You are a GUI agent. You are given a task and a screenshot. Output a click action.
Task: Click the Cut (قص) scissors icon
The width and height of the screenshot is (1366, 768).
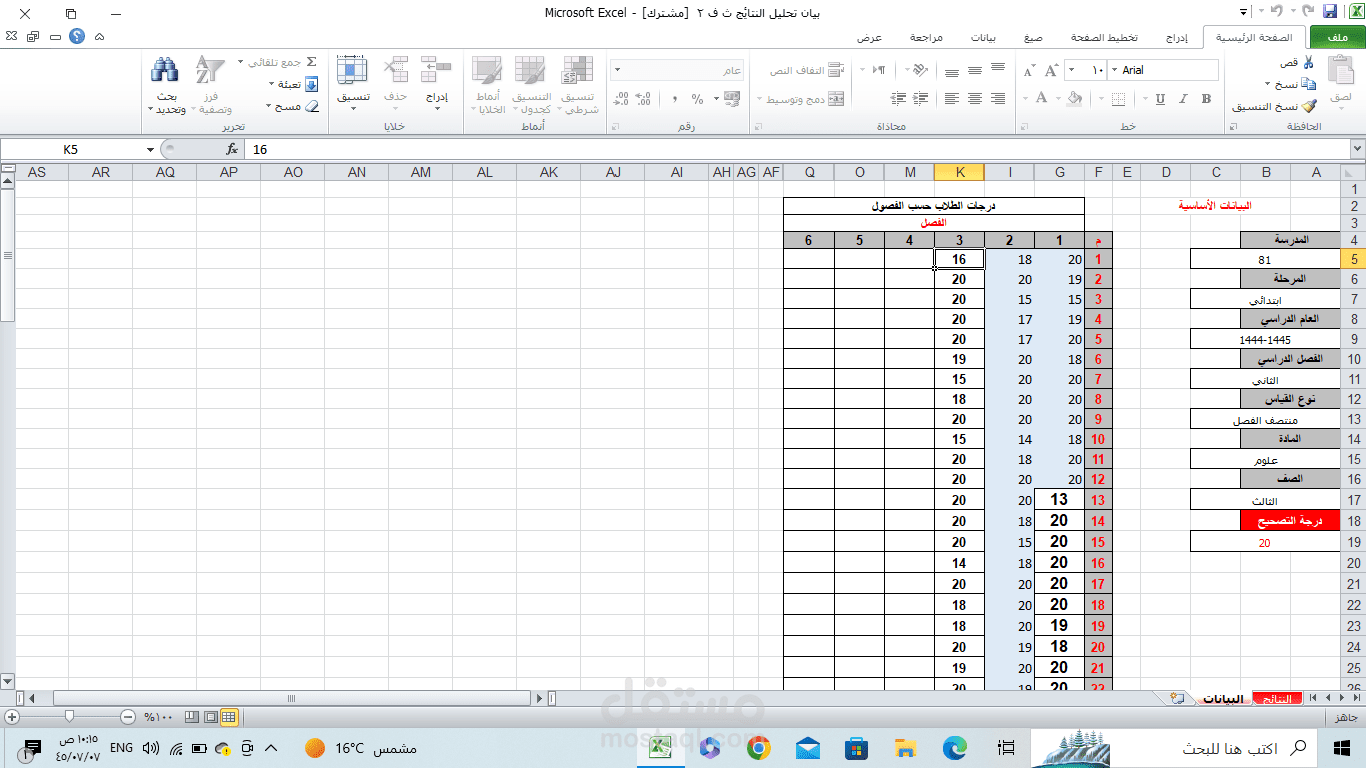(x=1308, y=63)
